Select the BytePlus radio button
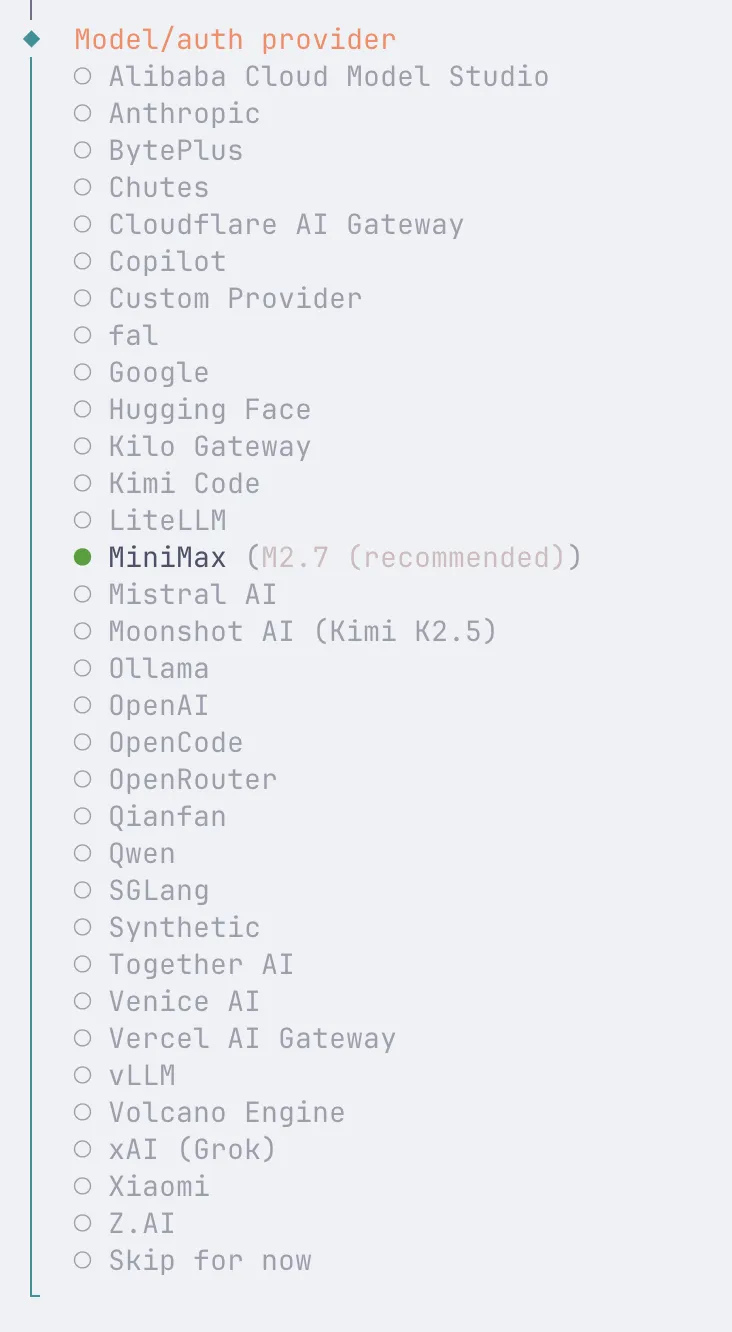 [83, 151]
